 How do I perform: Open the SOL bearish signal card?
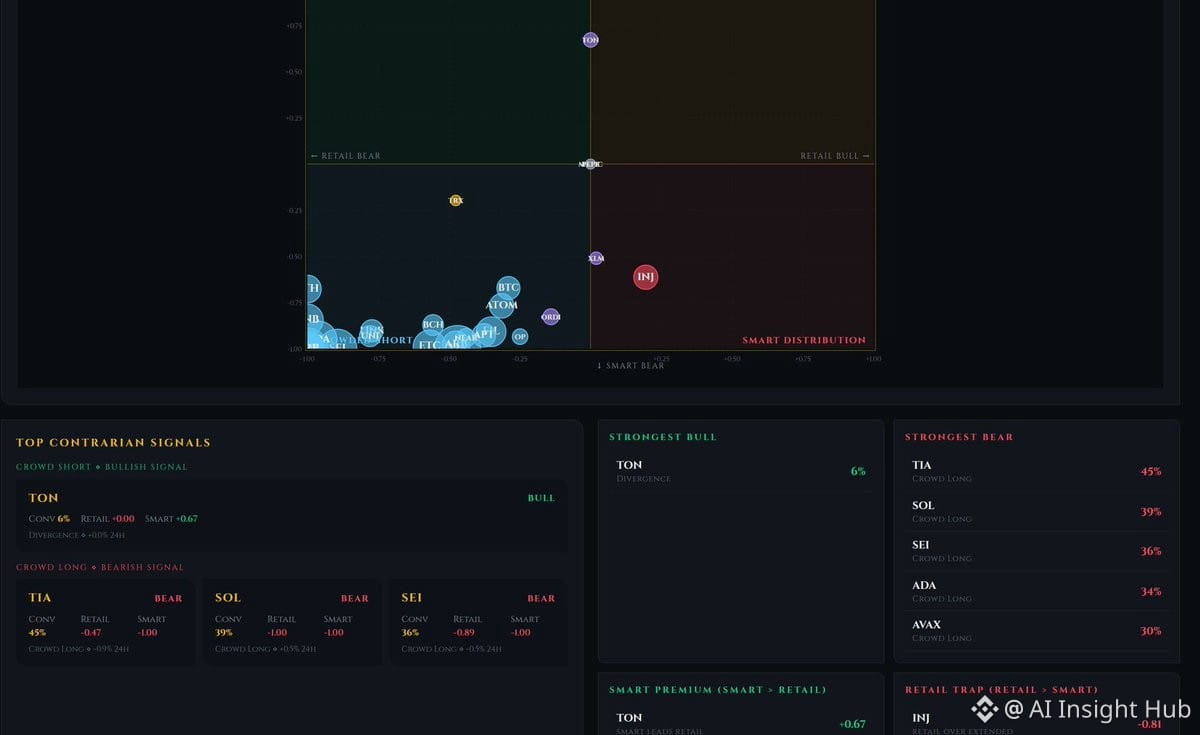[x=291, y=622]
